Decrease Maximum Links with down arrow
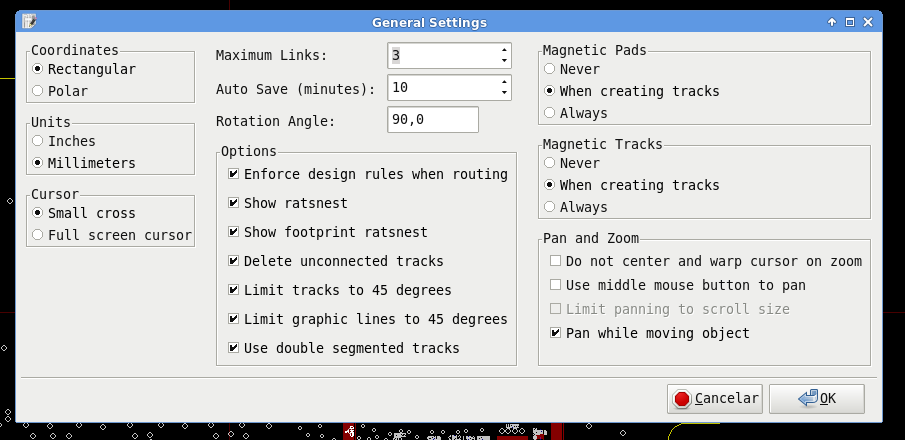This screenshot has width=905, height=440. 504,61
